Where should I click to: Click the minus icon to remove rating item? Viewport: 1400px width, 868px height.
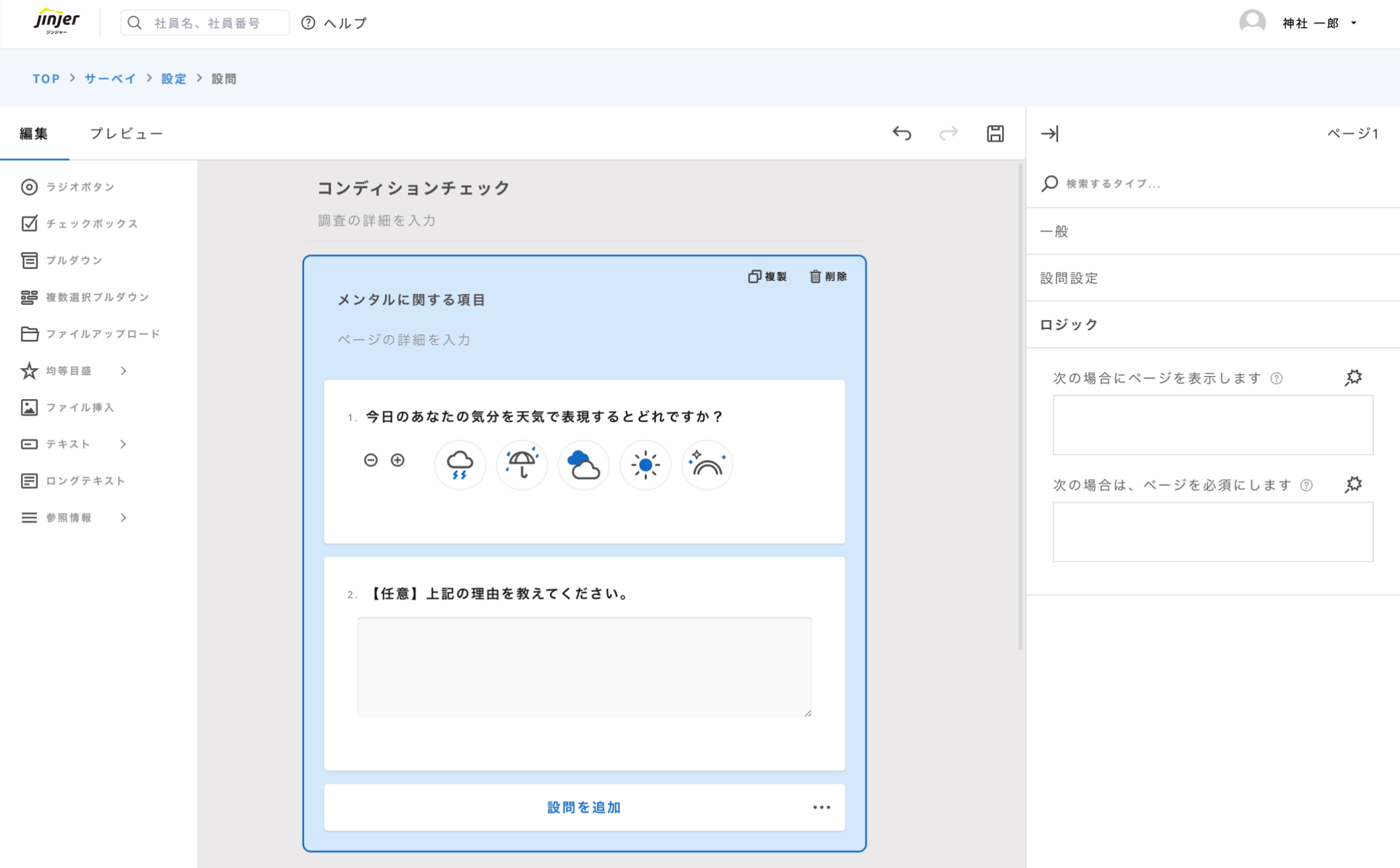pos(371,460)
